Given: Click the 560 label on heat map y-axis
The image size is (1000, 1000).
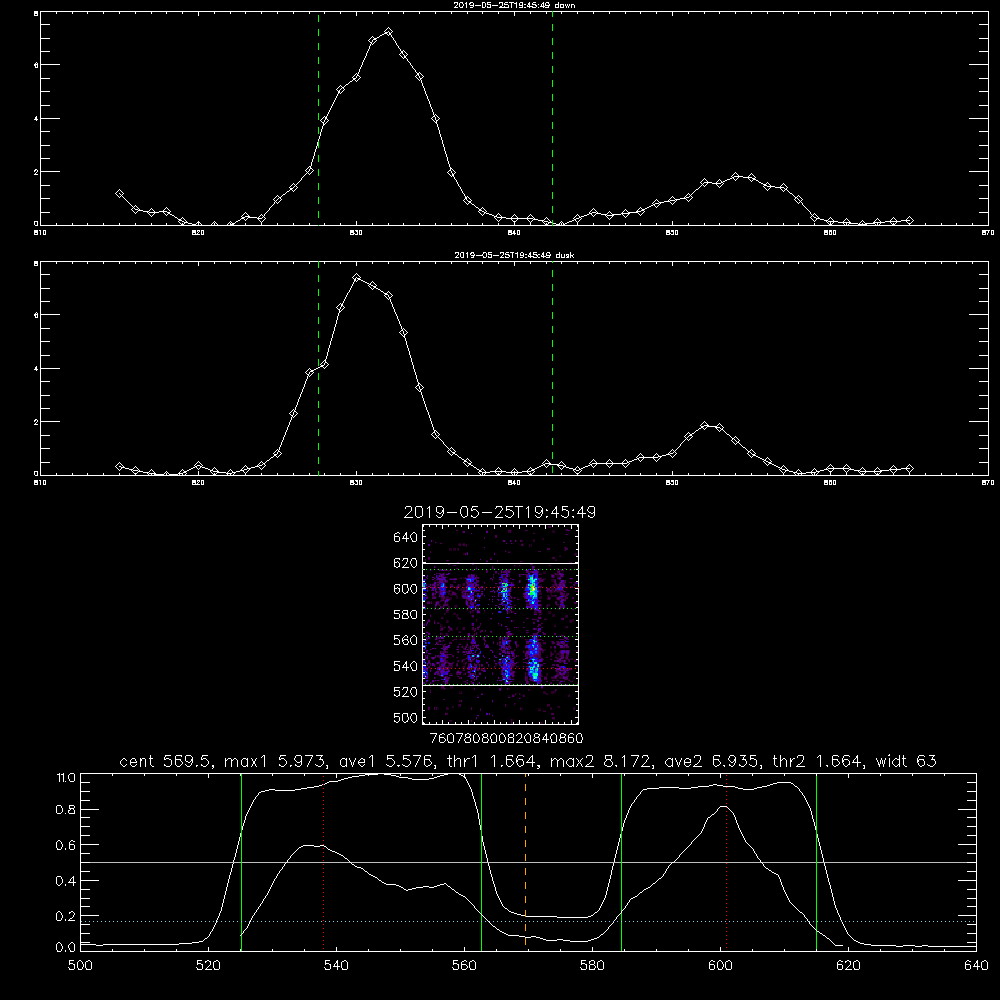Looking at the screenshot, I should pos(406,640).
